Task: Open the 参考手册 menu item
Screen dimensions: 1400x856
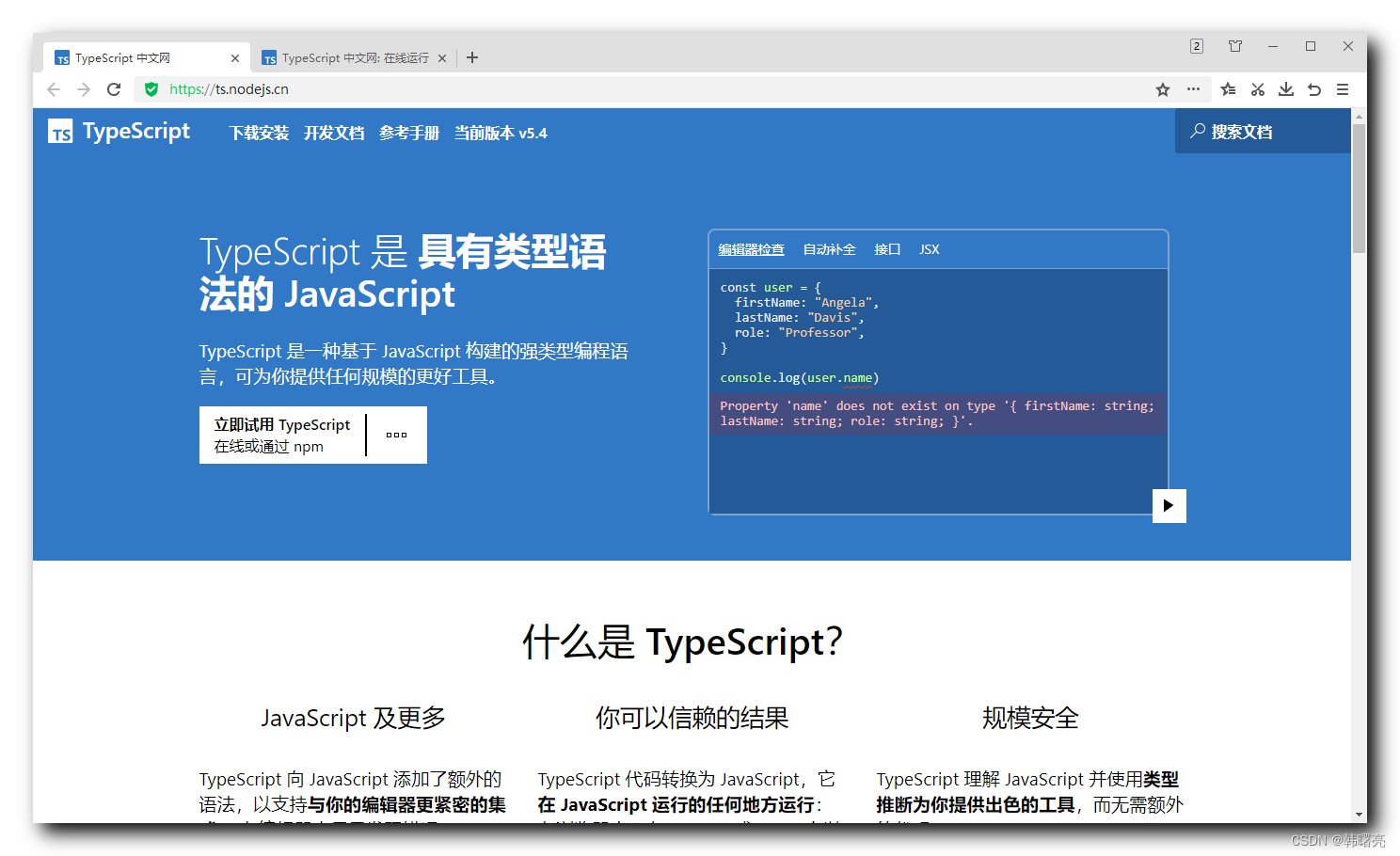Action: 409,133
